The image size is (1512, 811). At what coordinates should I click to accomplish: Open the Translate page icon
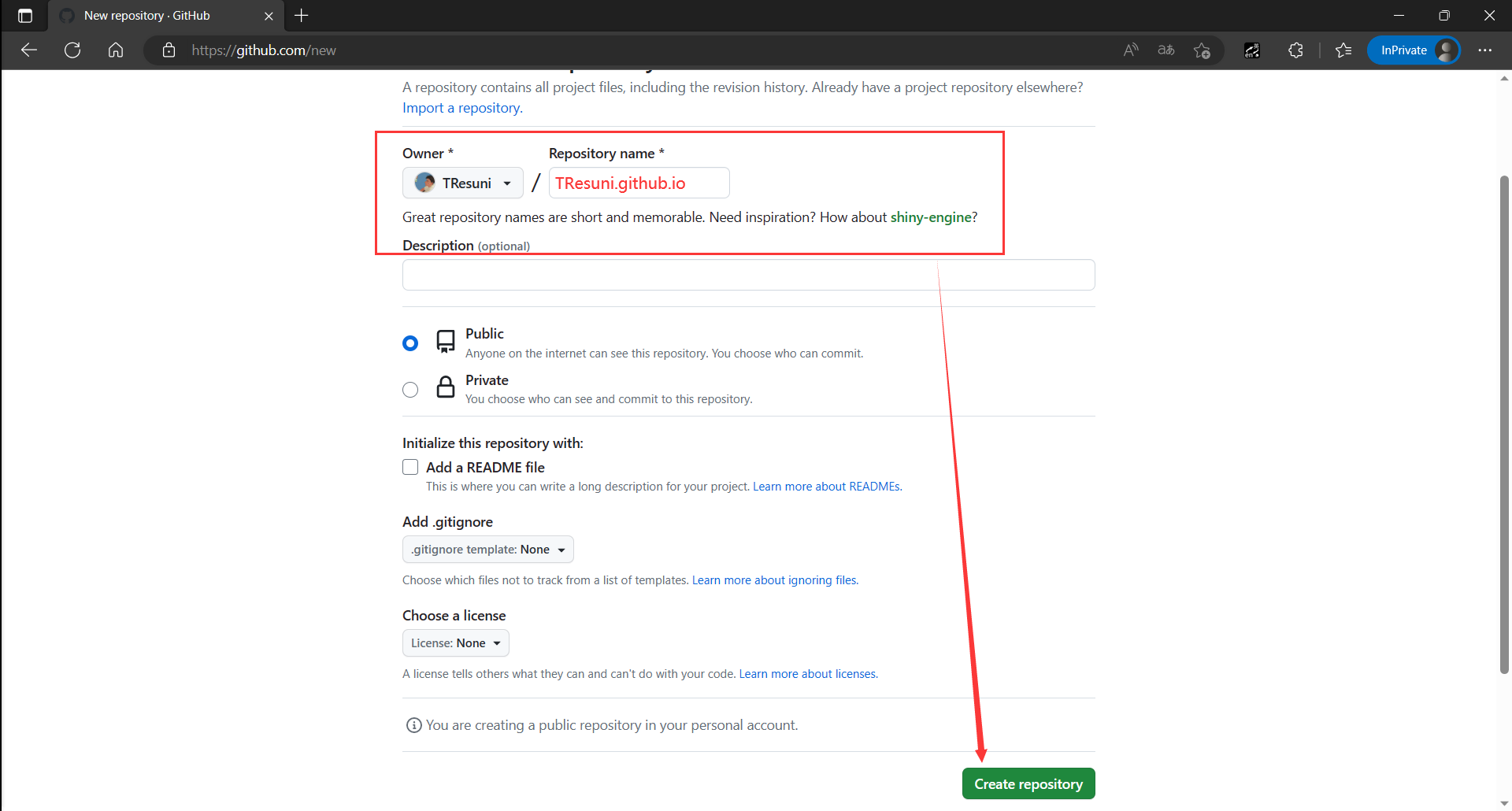[x=1166, y=50]
